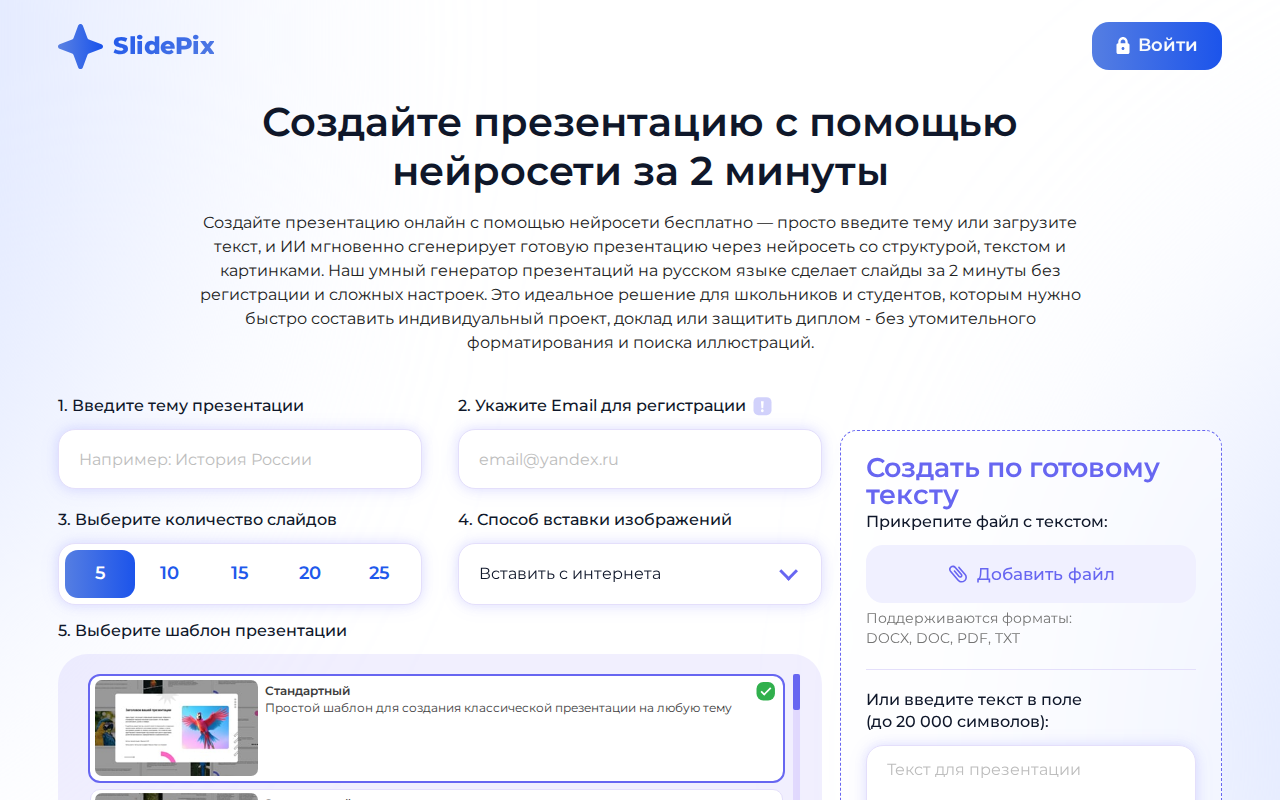Click the presentation topic input field

(239, 458)
